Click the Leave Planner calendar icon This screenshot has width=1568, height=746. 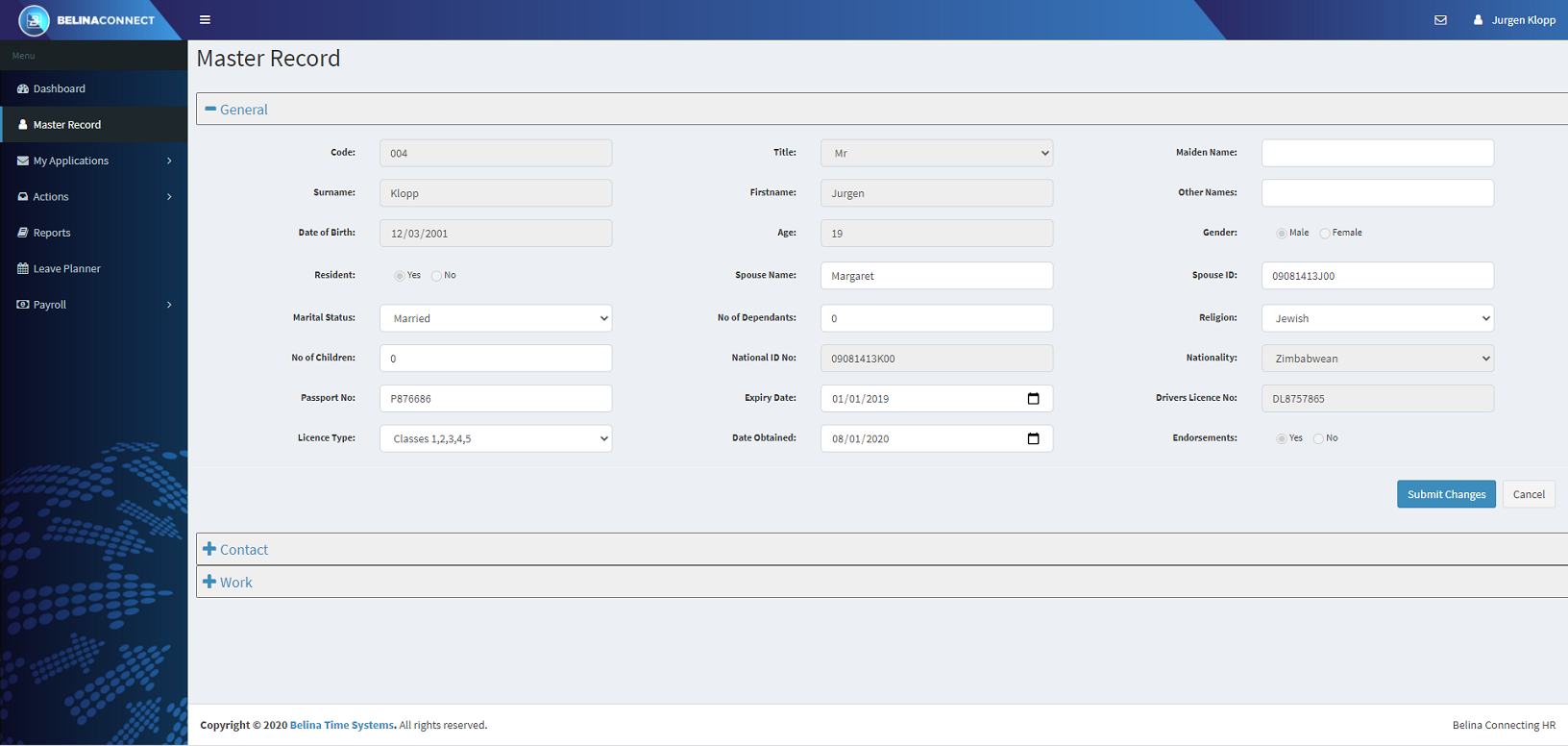coord(23,268)
